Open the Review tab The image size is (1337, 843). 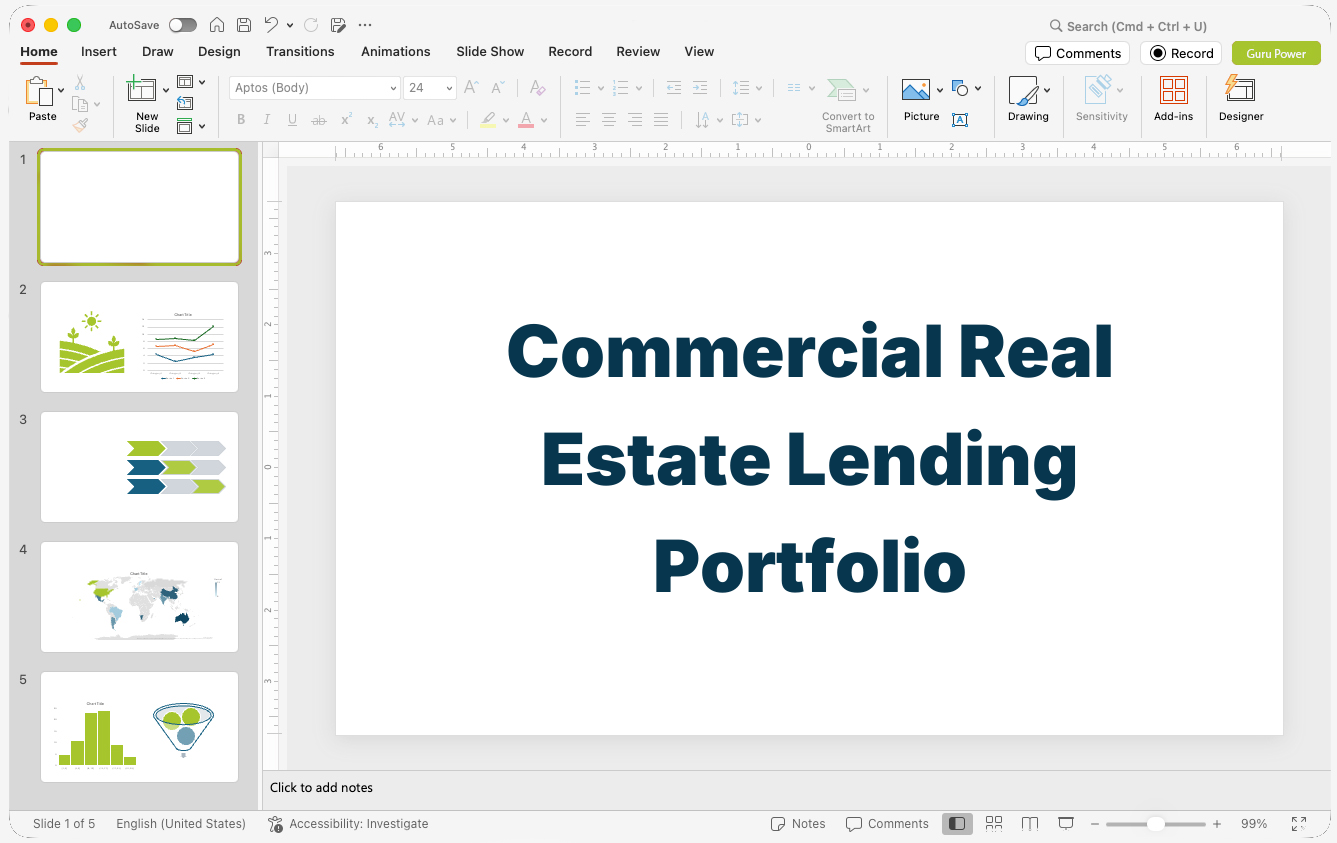click(638, 52)
